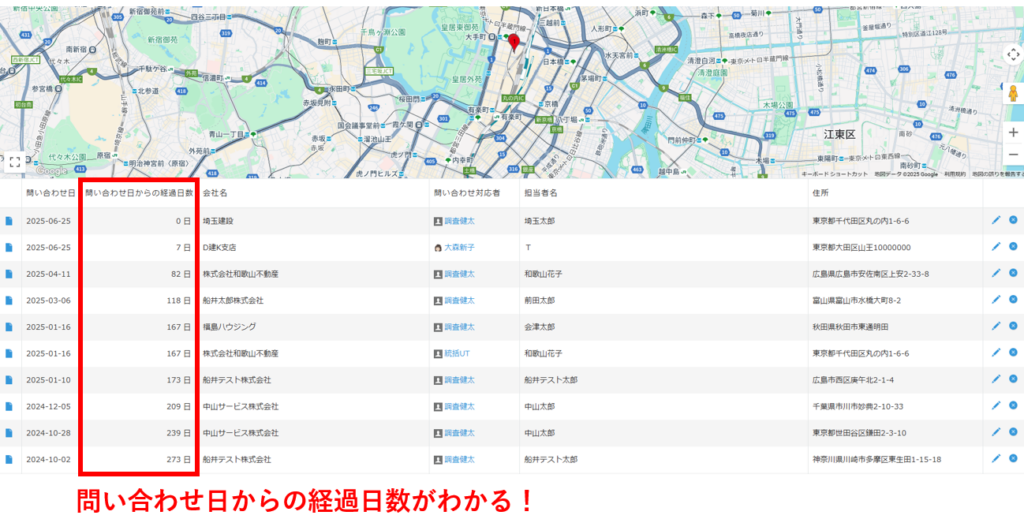Screen dimensions: 1024x519
Task: Select the 2024-12-05 date cell
Action: click(48, 407)
